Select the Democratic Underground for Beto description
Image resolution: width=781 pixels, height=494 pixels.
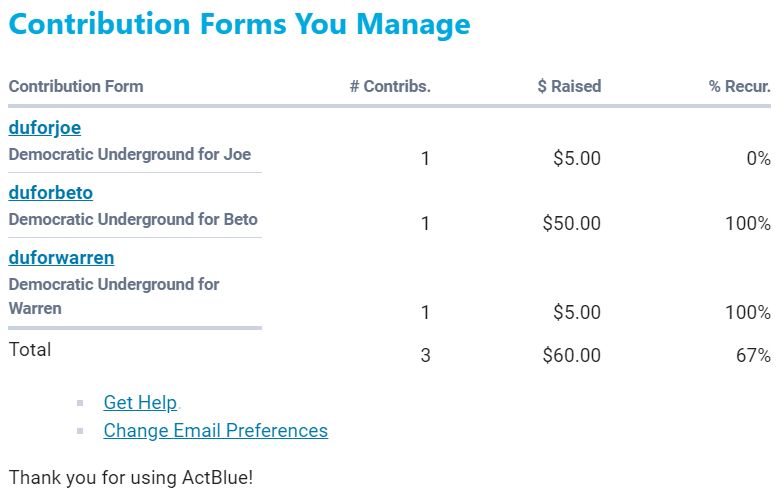click(x=133, y=220)
